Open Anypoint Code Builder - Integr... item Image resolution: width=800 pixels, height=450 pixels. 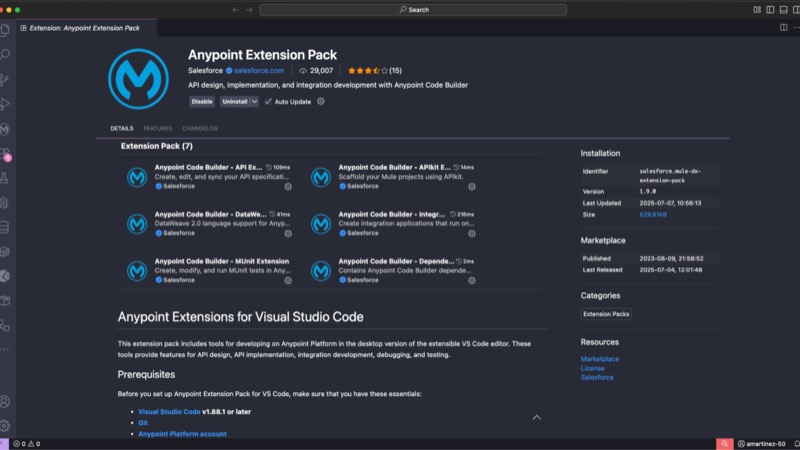pos(393,223)
